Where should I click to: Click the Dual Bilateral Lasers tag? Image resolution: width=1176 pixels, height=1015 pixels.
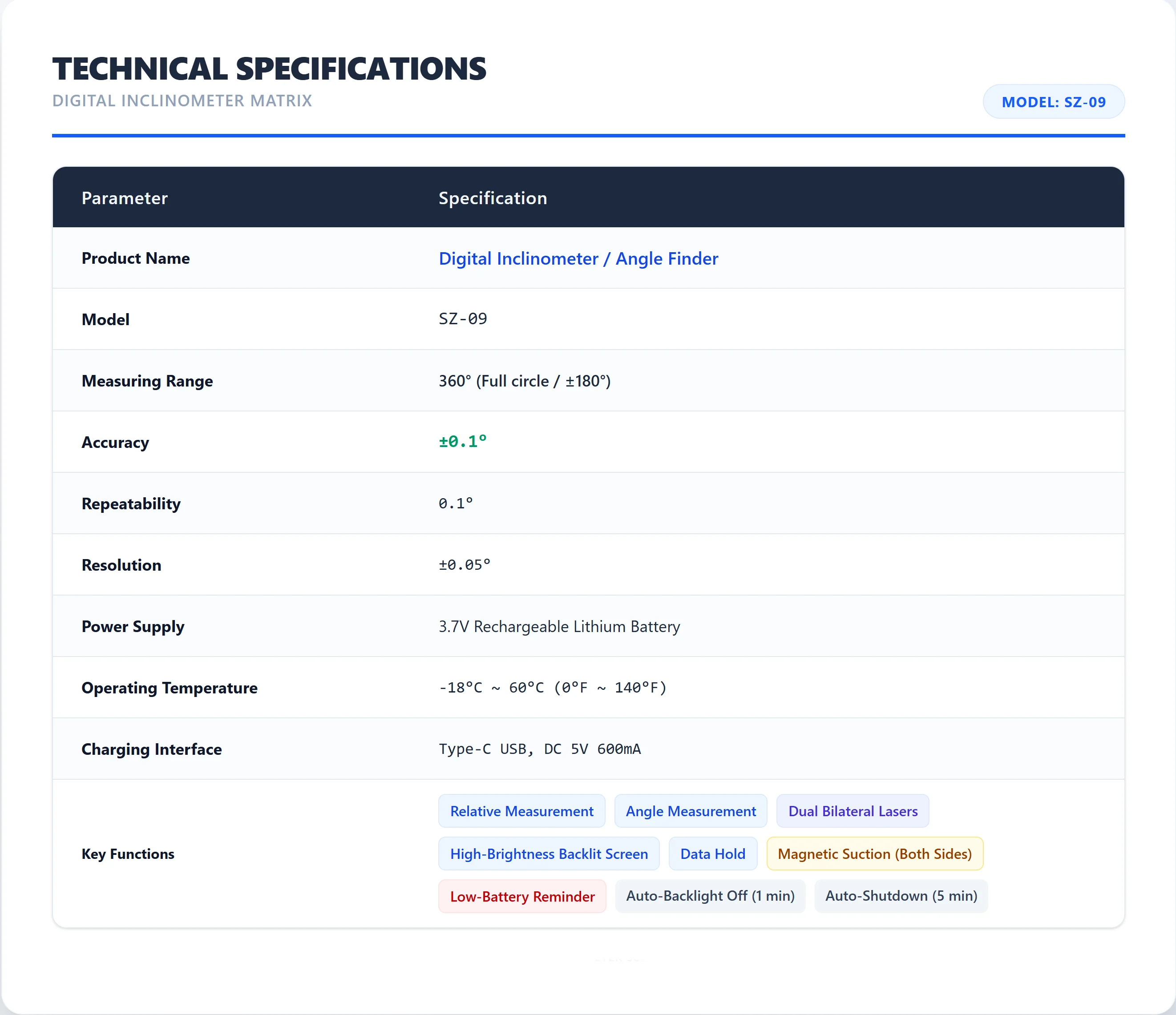pos(853,811)
